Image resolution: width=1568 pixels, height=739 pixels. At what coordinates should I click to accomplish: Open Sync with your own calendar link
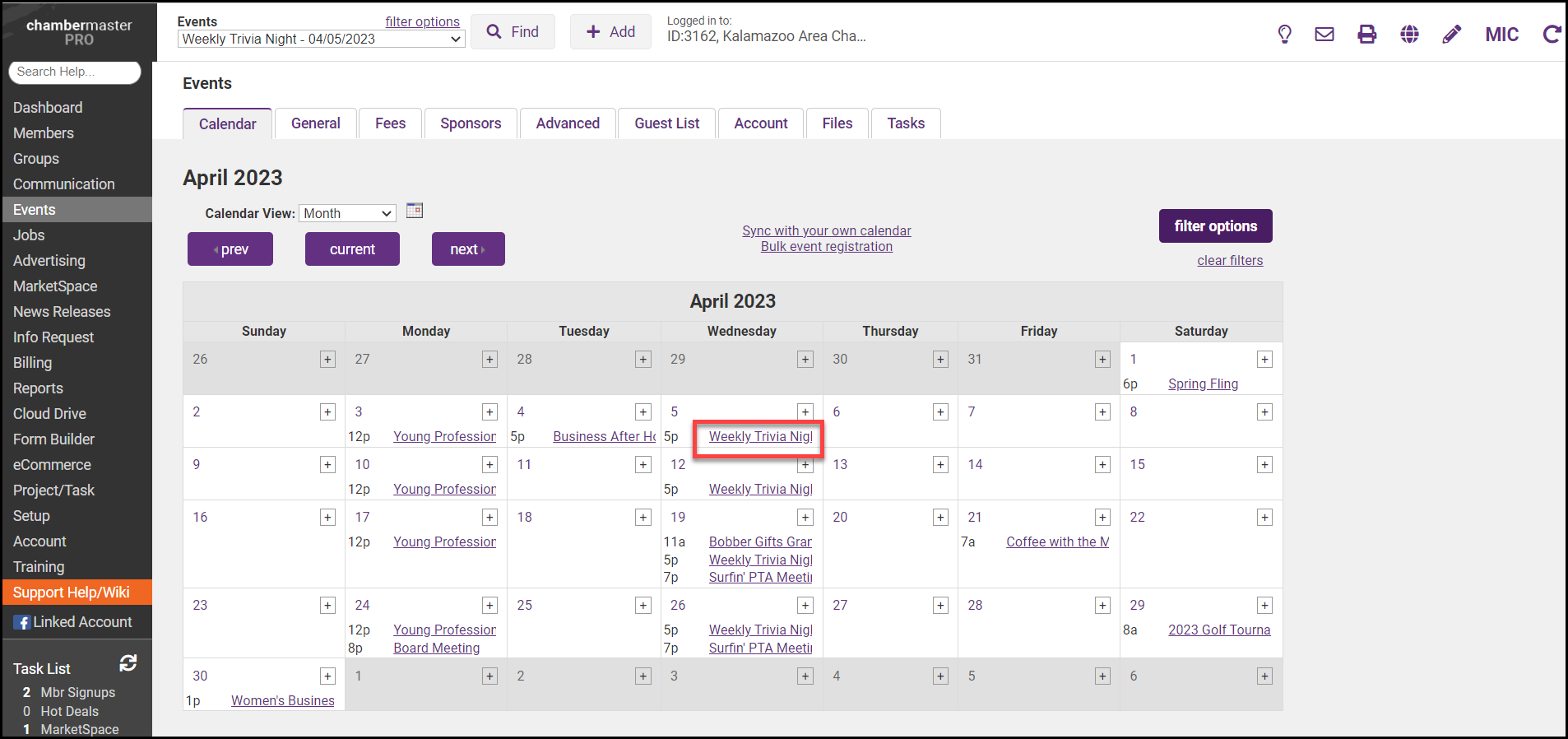point(826,230)
